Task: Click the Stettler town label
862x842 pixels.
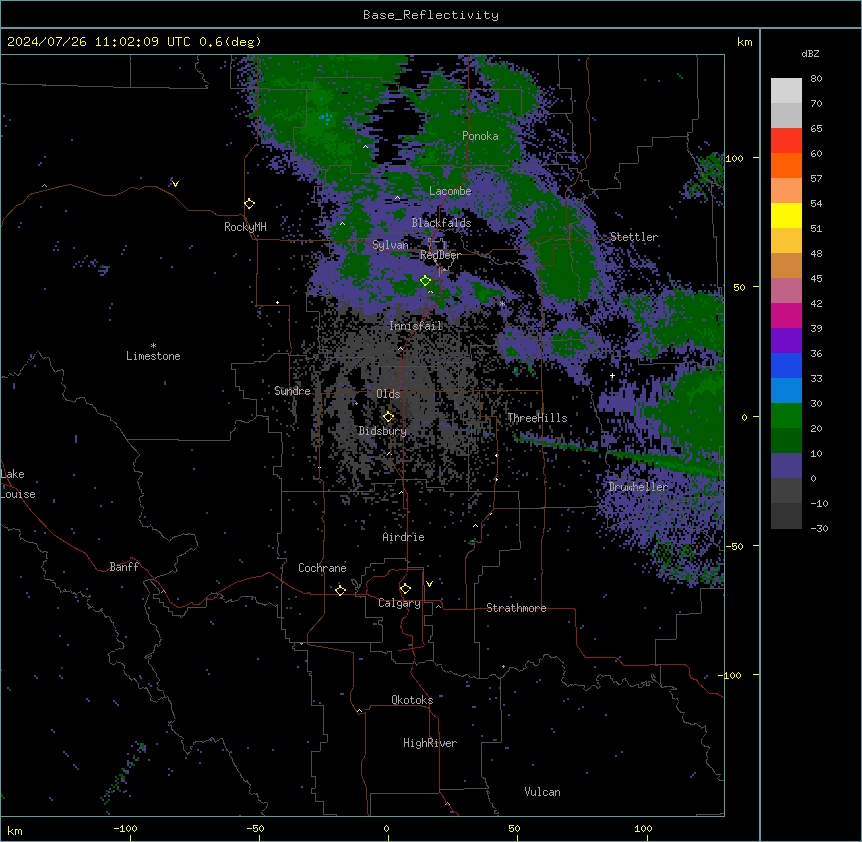Action: coord(634,237)
